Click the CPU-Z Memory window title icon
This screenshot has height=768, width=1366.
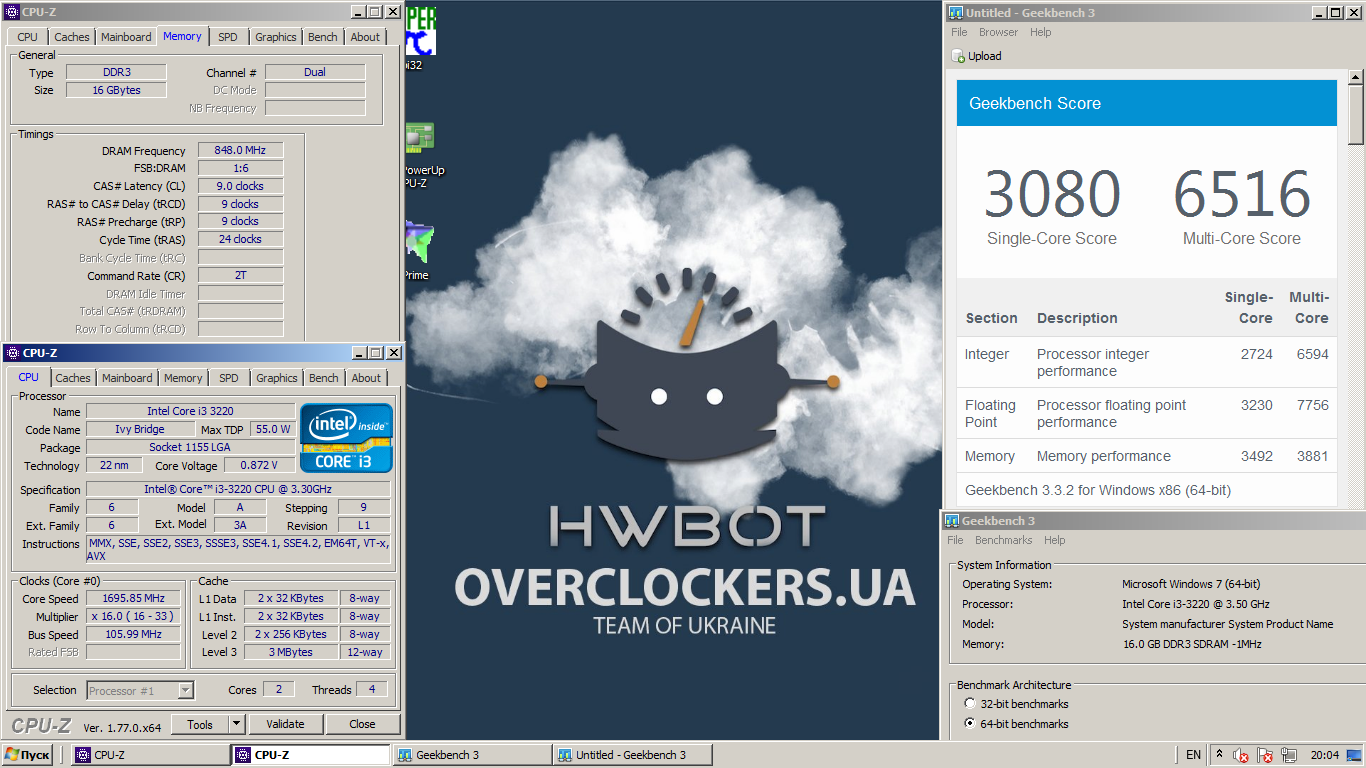(13, 12)
